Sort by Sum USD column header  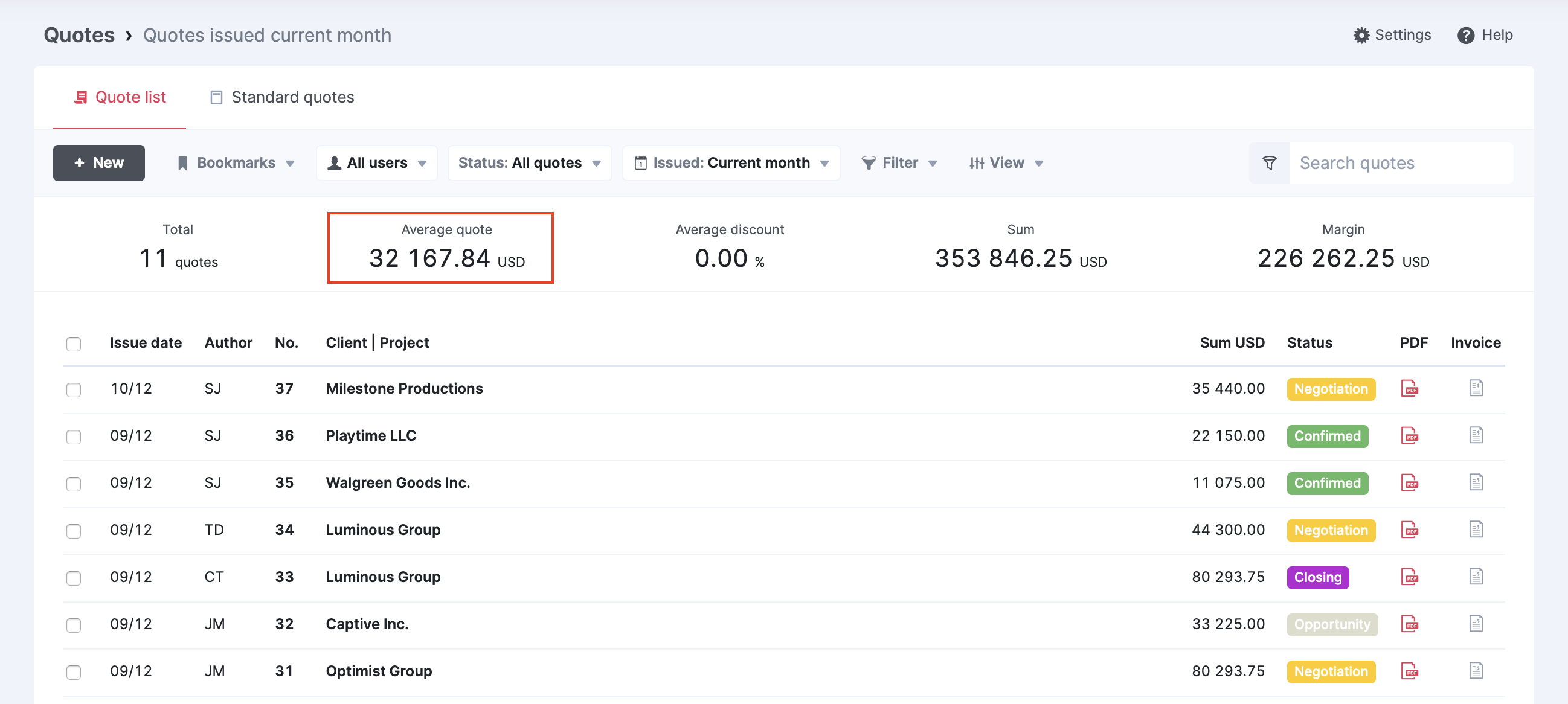[1232, 342]
